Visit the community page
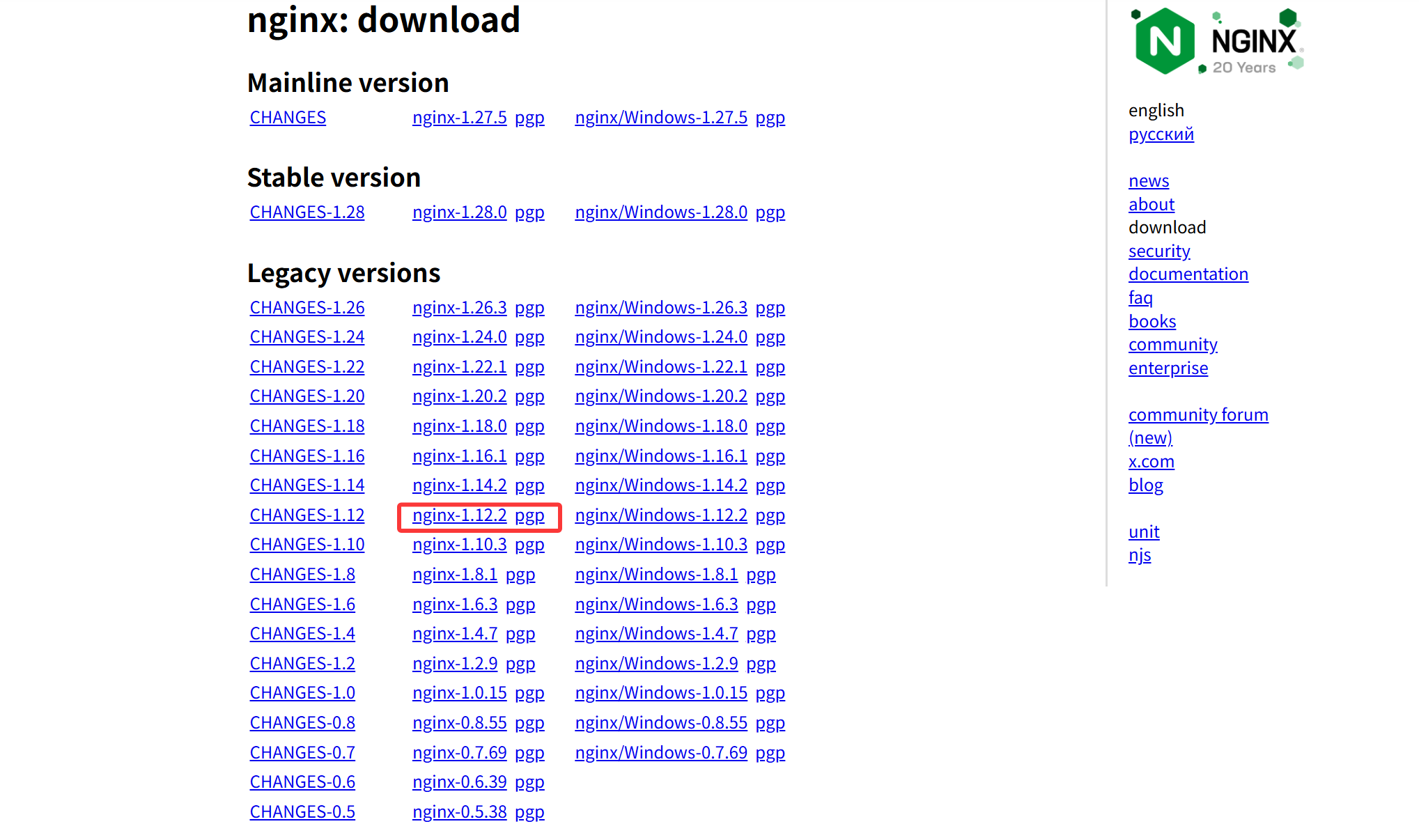The image size is (1419, 840). [1172, 344]
